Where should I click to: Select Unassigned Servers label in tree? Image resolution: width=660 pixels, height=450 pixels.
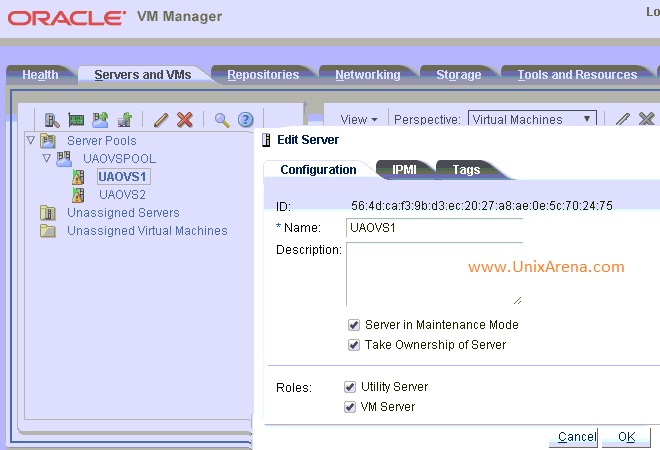click(123, 213)
